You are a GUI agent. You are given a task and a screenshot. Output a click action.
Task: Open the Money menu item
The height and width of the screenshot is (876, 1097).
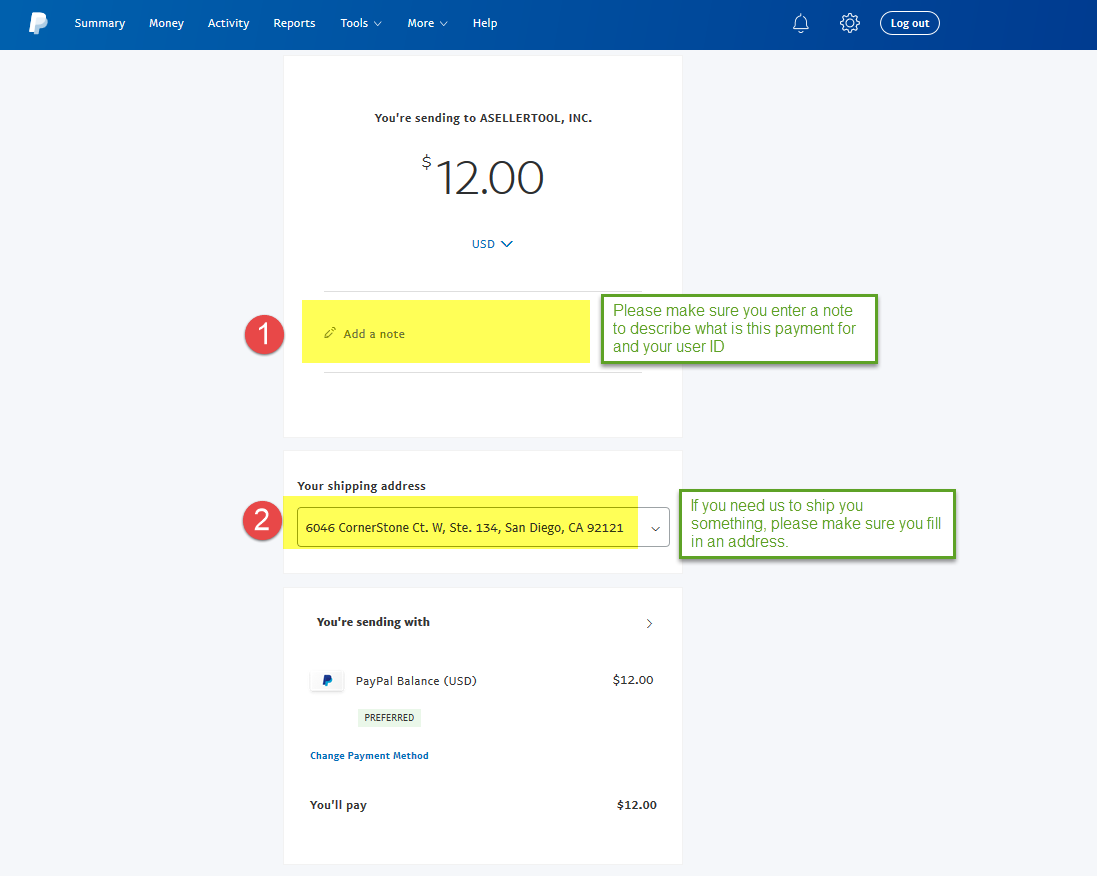point(167,23)
